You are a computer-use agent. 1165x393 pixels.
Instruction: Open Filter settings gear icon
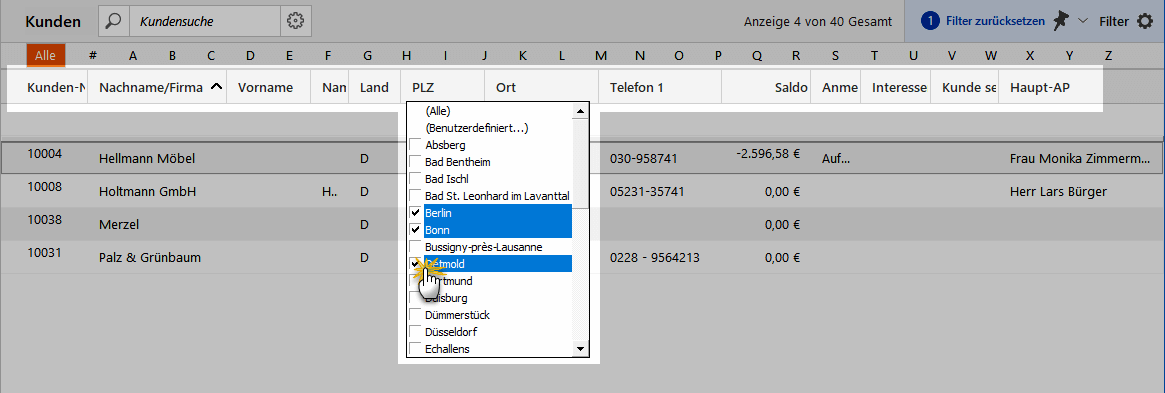1145,22
